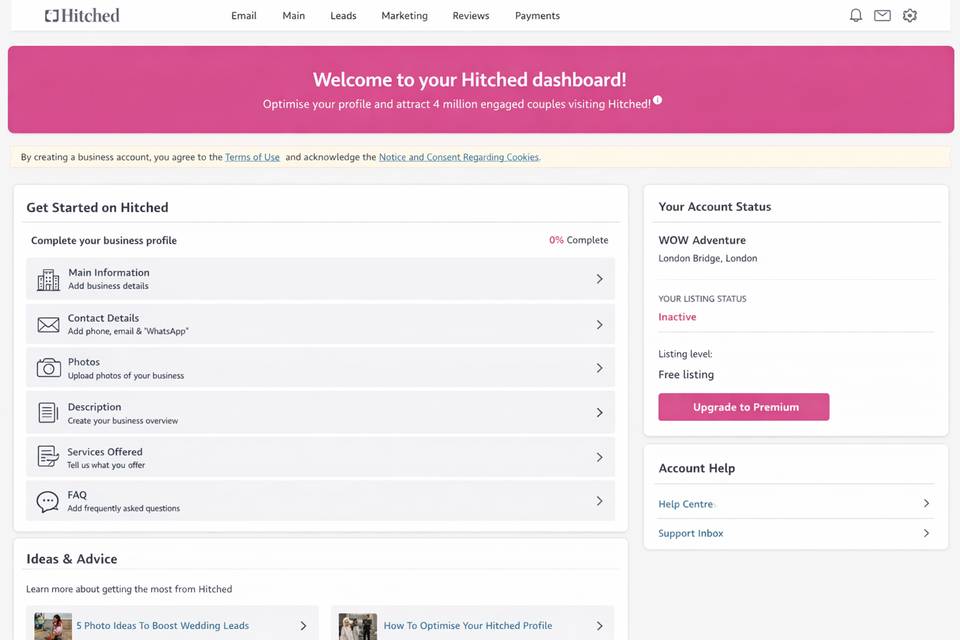
Task: Open the settings gear icon
Action: 910,15
